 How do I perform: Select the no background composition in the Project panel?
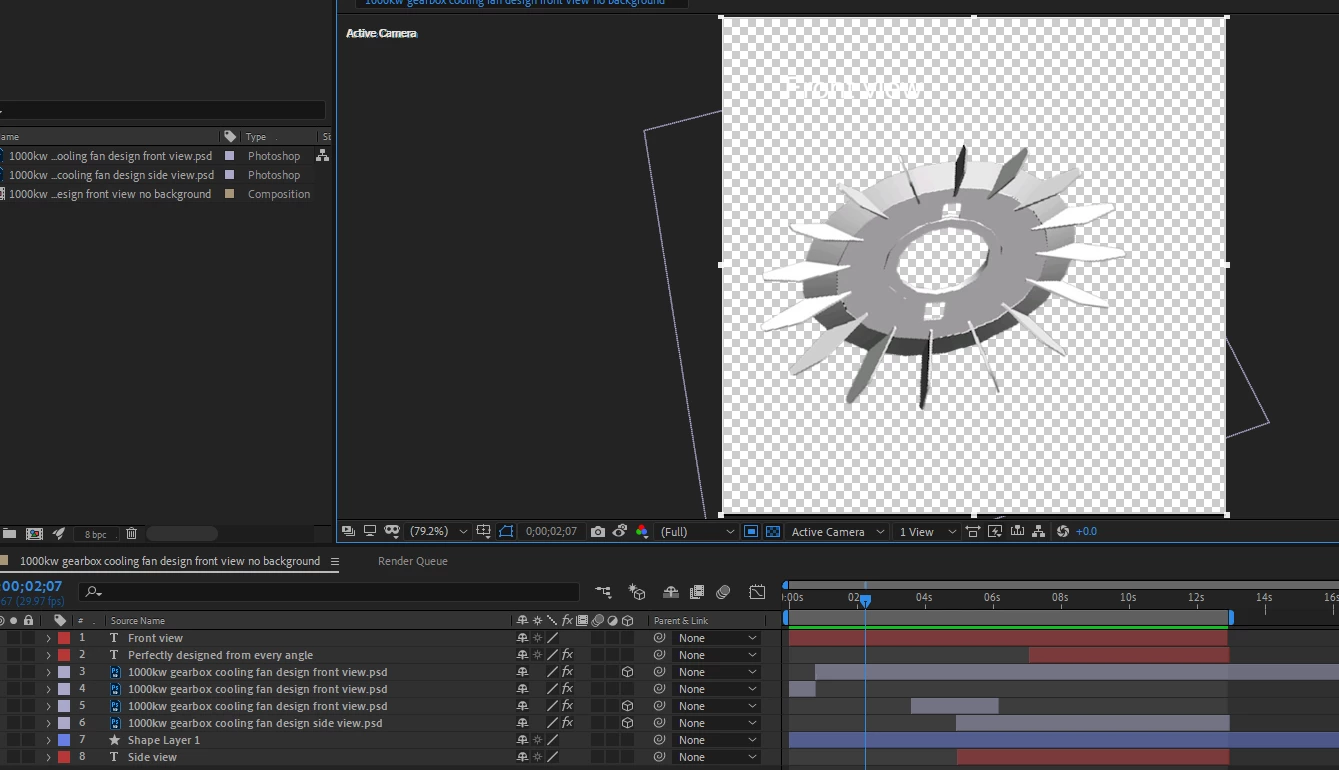point(110,194)
